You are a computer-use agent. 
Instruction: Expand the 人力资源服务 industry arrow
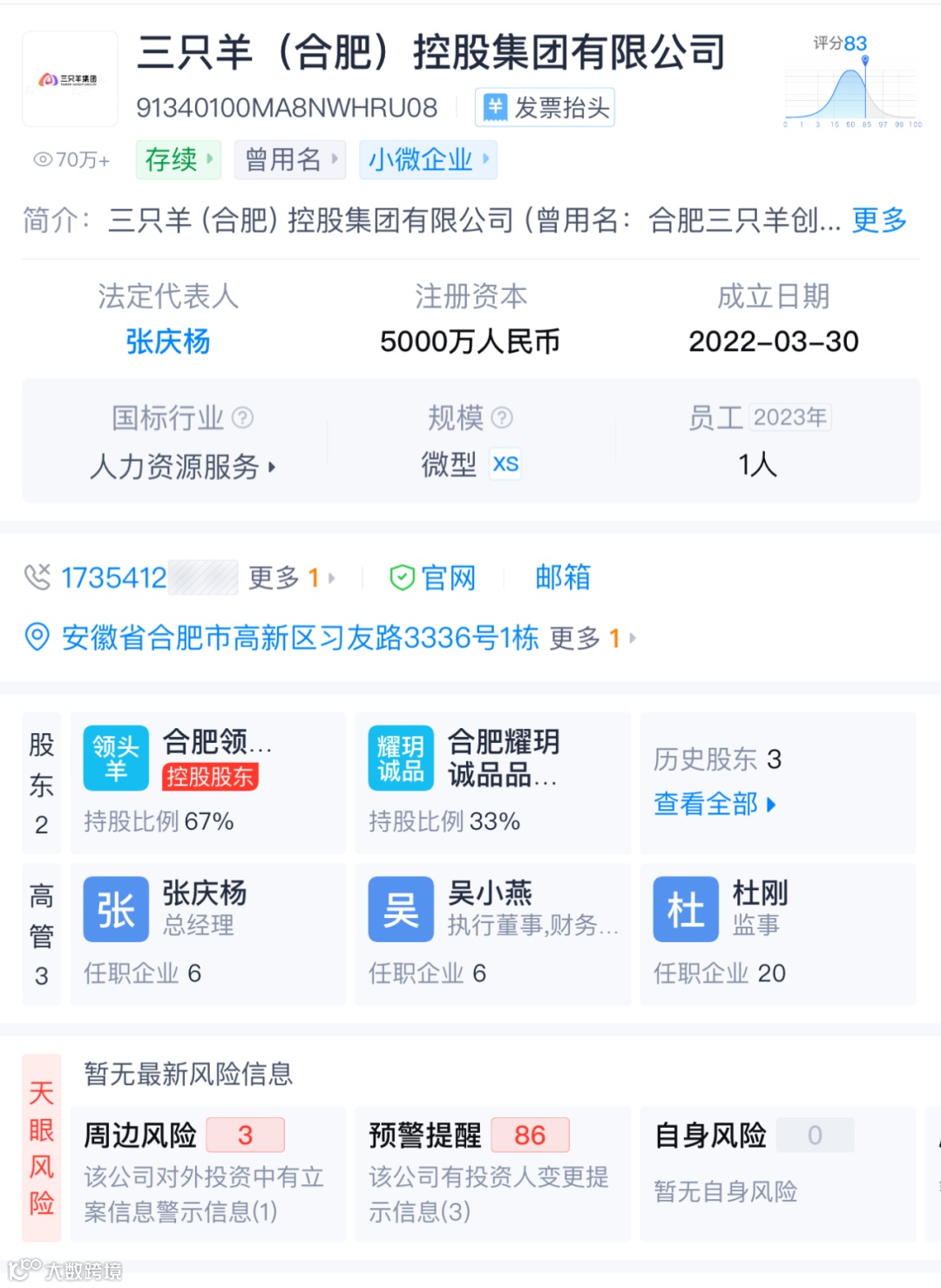point(272,468)
